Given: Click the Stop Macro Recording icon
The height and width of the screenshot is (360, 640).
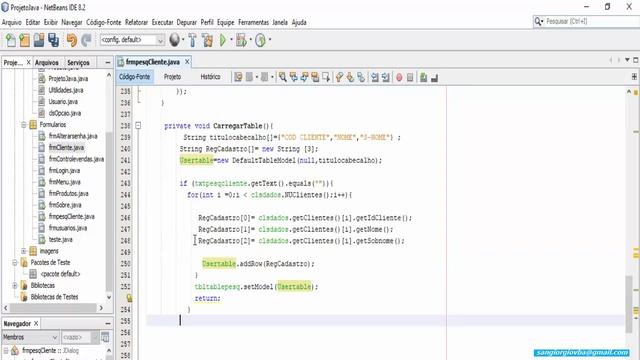Looking at the screenshot, I should coord(410,78).
